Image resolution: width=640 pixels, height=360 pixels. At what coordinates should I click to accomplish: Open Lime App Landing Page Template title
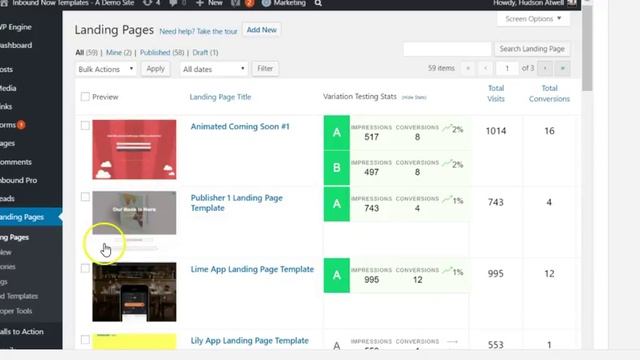click(252, 269)
